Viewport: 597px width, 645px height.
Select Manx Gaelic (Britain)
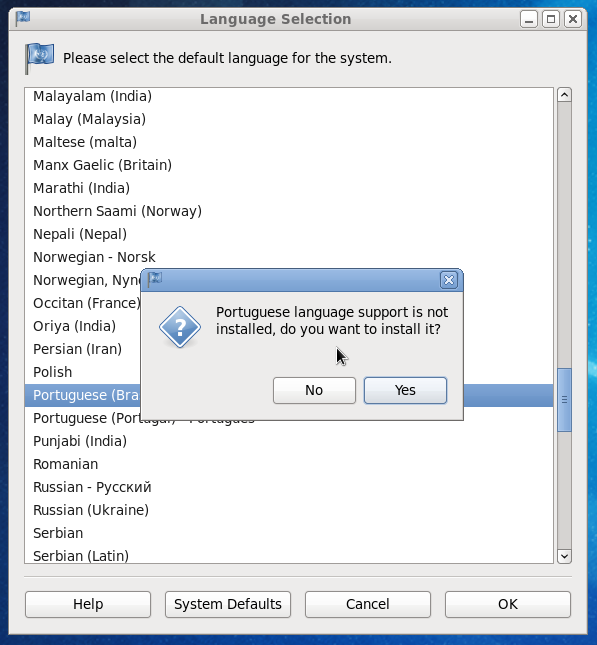click(x=289, y=165)
